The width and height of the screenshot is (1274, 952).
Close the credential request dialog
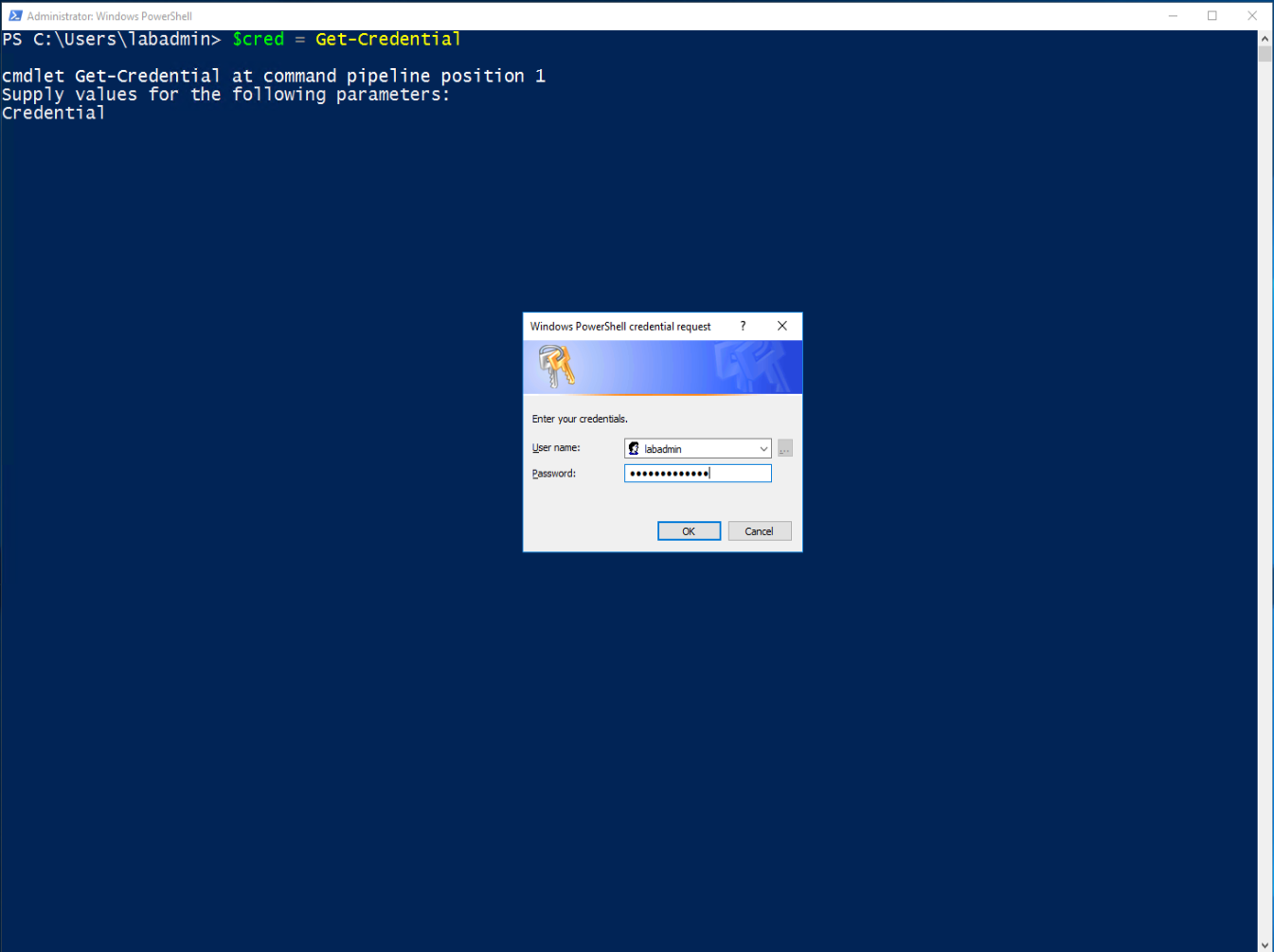coord(782,326)
